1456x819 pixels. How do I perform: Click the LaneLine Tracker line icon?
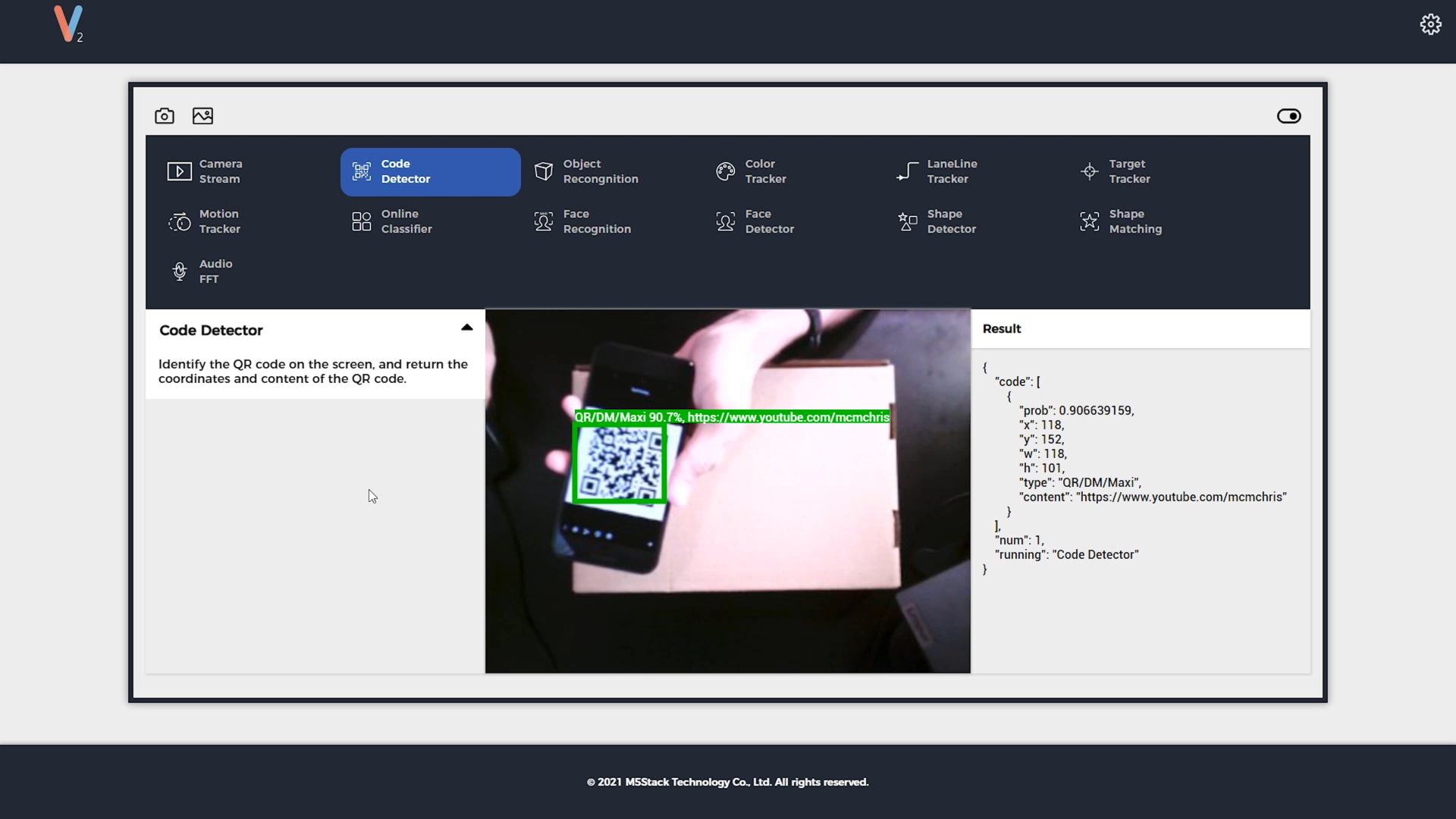[908, 171]
